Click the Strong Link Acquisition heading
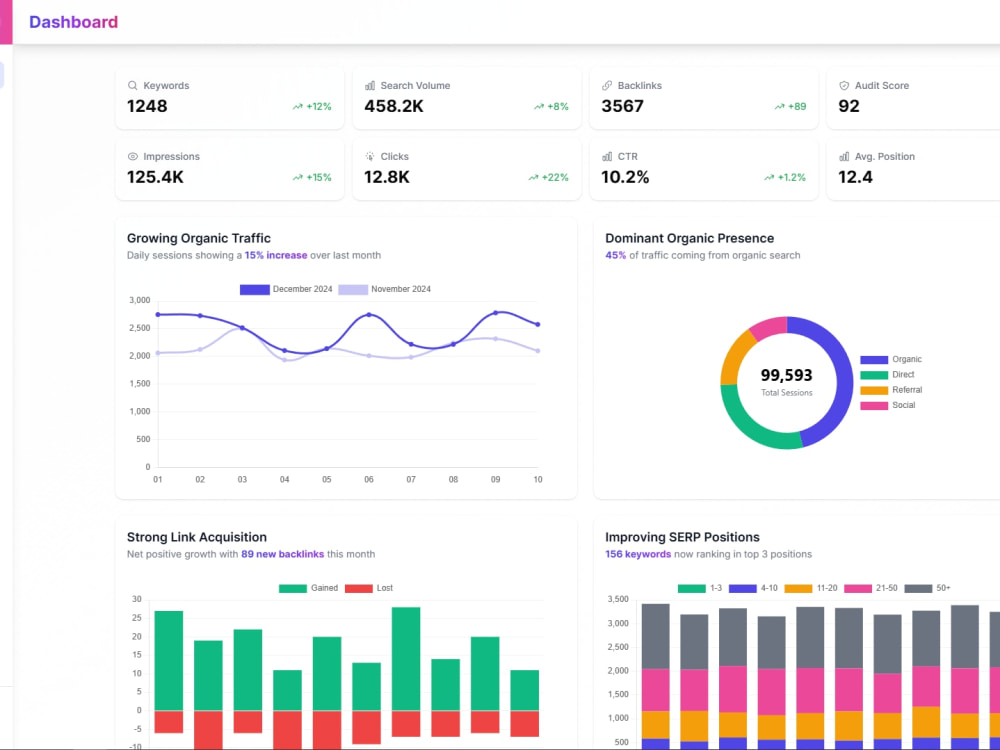The height and width of the screenshot is (750, 1000). (196, 537)
